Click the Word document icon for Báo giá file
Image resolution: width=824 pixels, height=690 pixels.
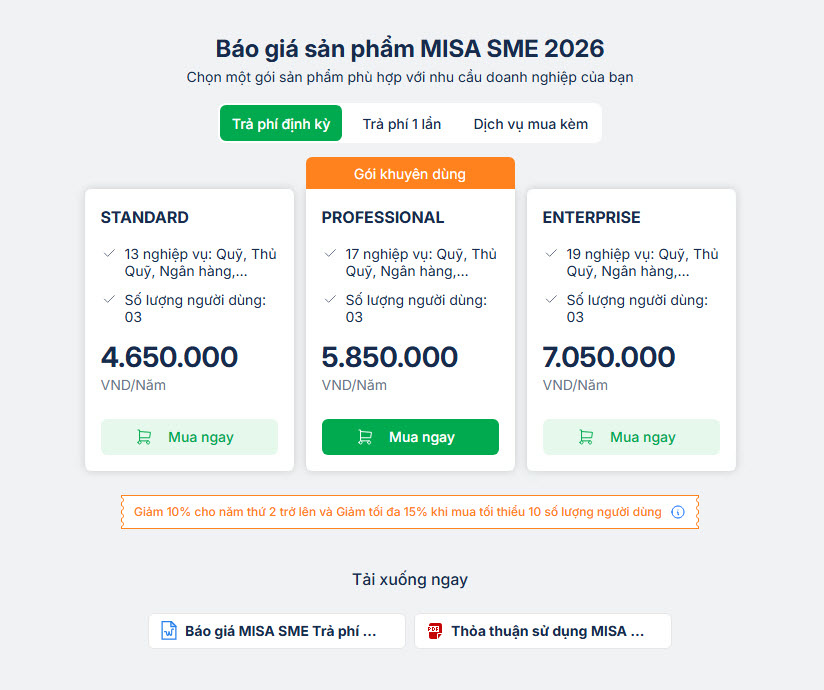(x=169, y=631)
